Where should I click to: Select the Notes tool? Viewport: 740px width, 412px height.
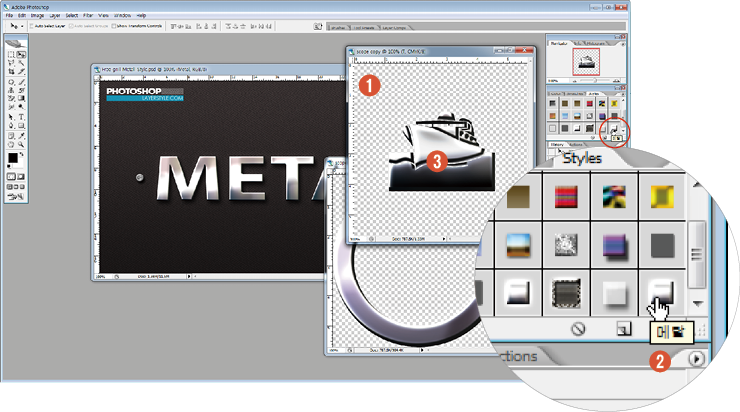point(12,136)
